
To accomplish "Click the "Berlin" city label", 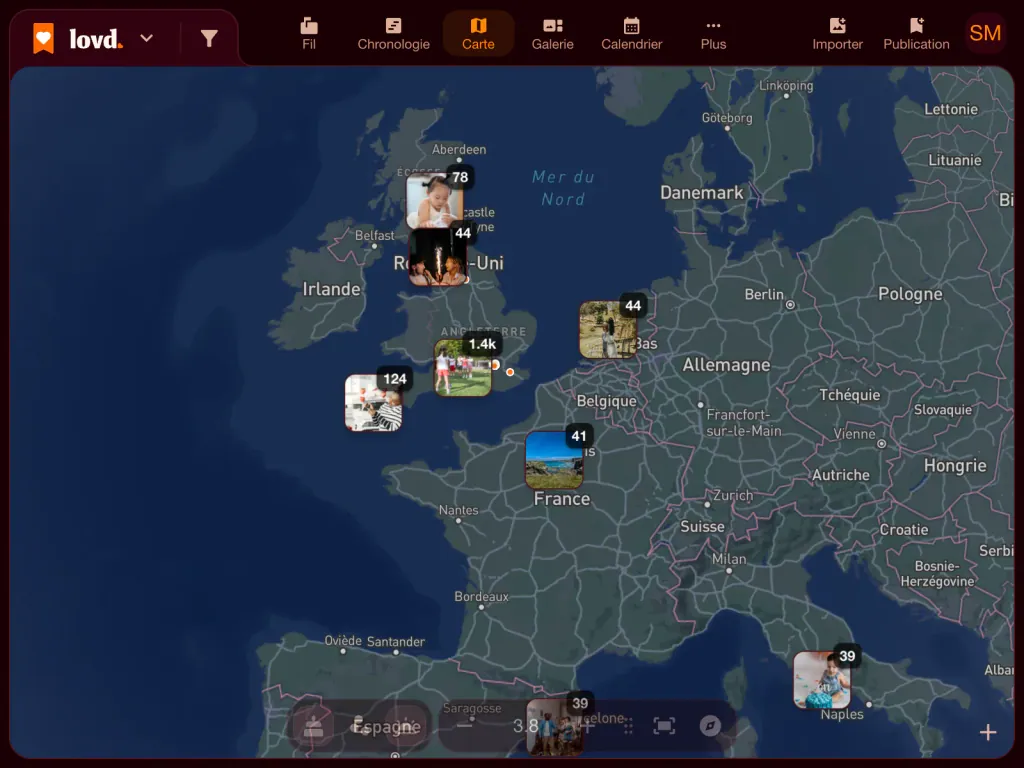I will (x=764, y=295).
